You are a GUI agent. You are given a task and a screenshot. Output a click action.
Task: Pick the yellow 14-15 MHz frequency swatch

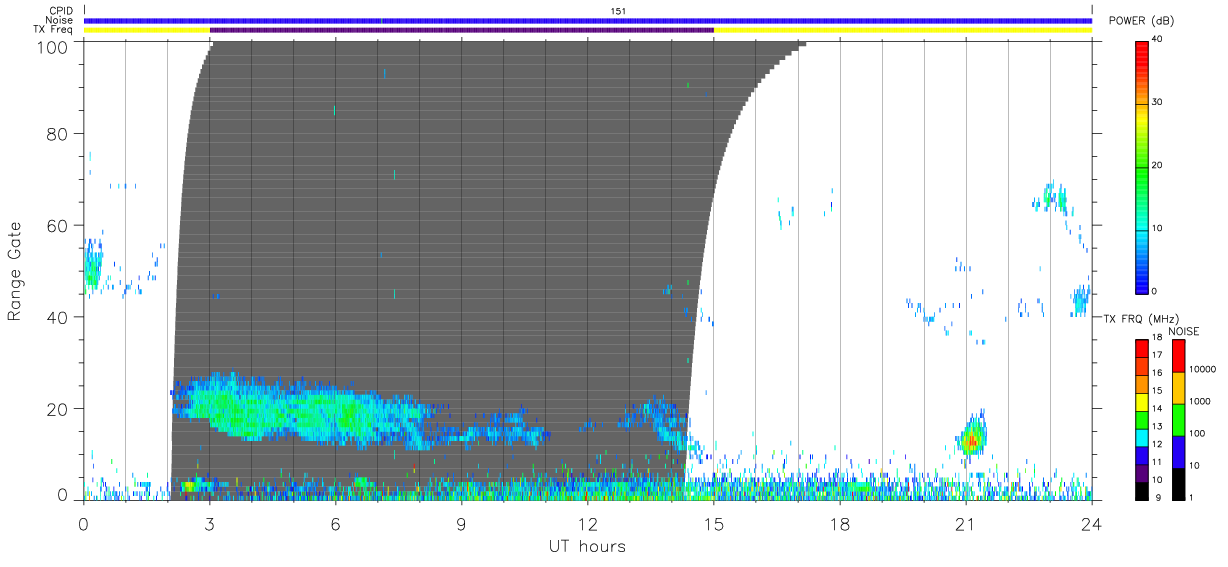click(1142, 402)
